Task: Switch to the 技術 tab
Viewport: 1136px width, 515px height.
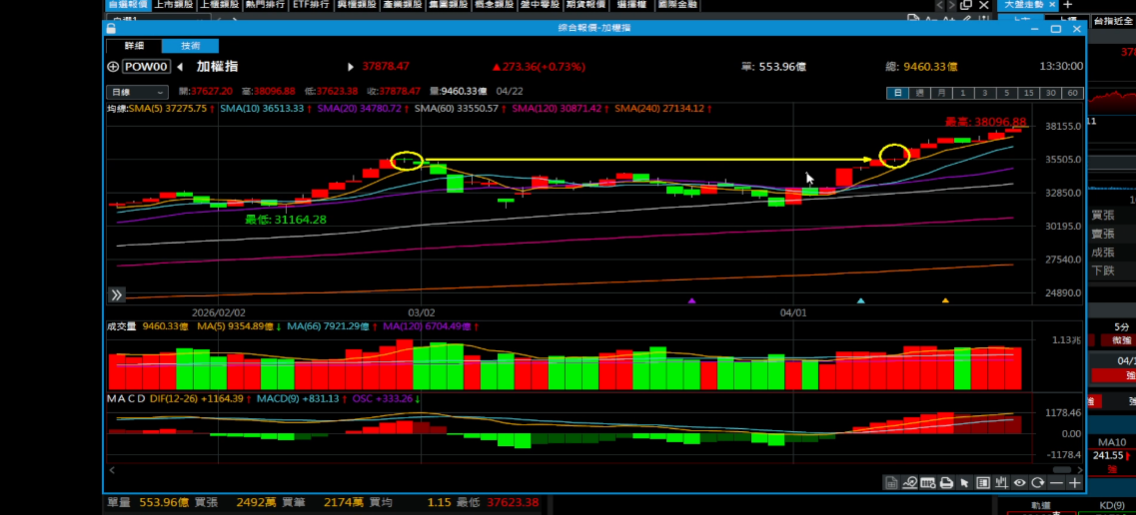Action: (189, 46)
